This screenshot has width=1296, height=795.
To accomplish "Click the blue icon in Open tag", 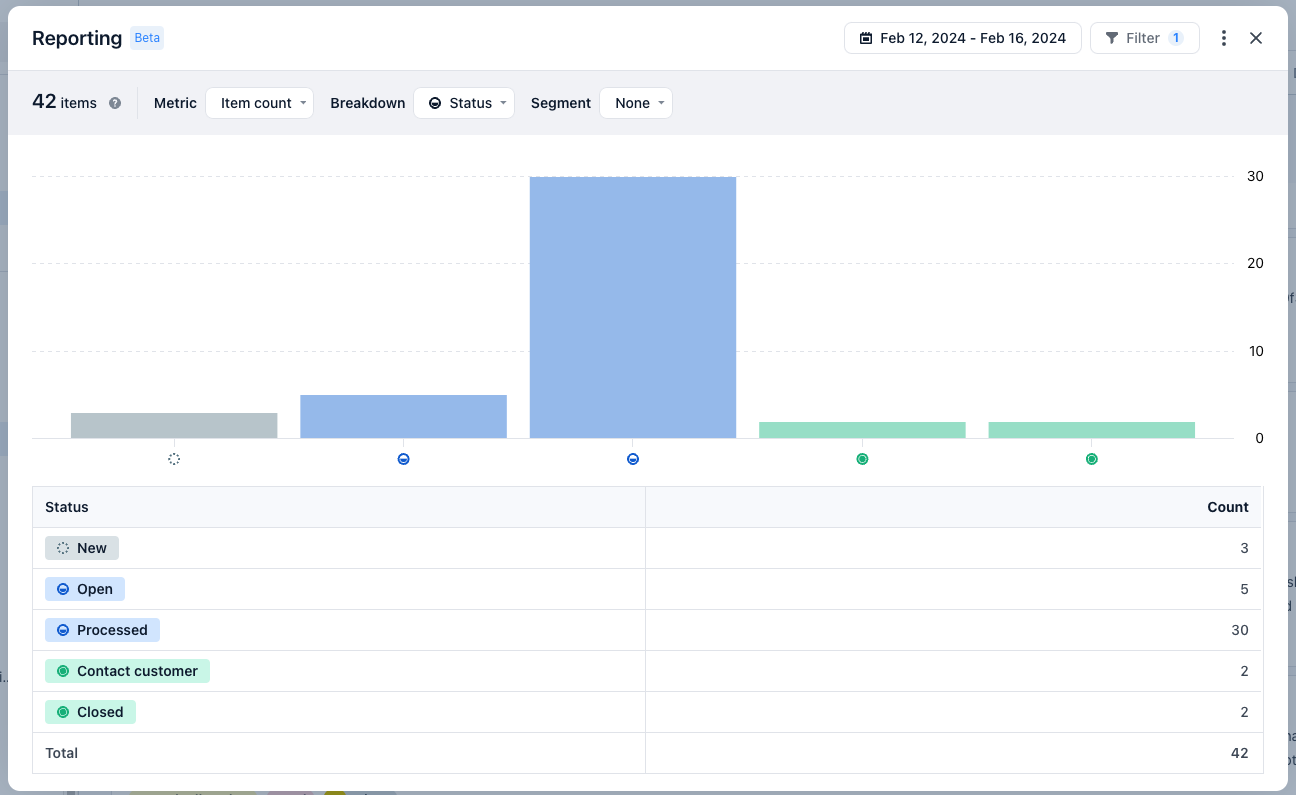I will tap(63, 589).
